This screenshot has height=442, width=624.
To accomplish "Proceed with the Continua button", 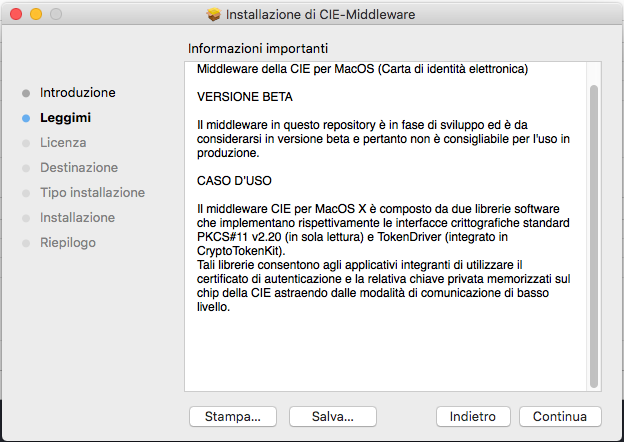I will click(560, 417).
